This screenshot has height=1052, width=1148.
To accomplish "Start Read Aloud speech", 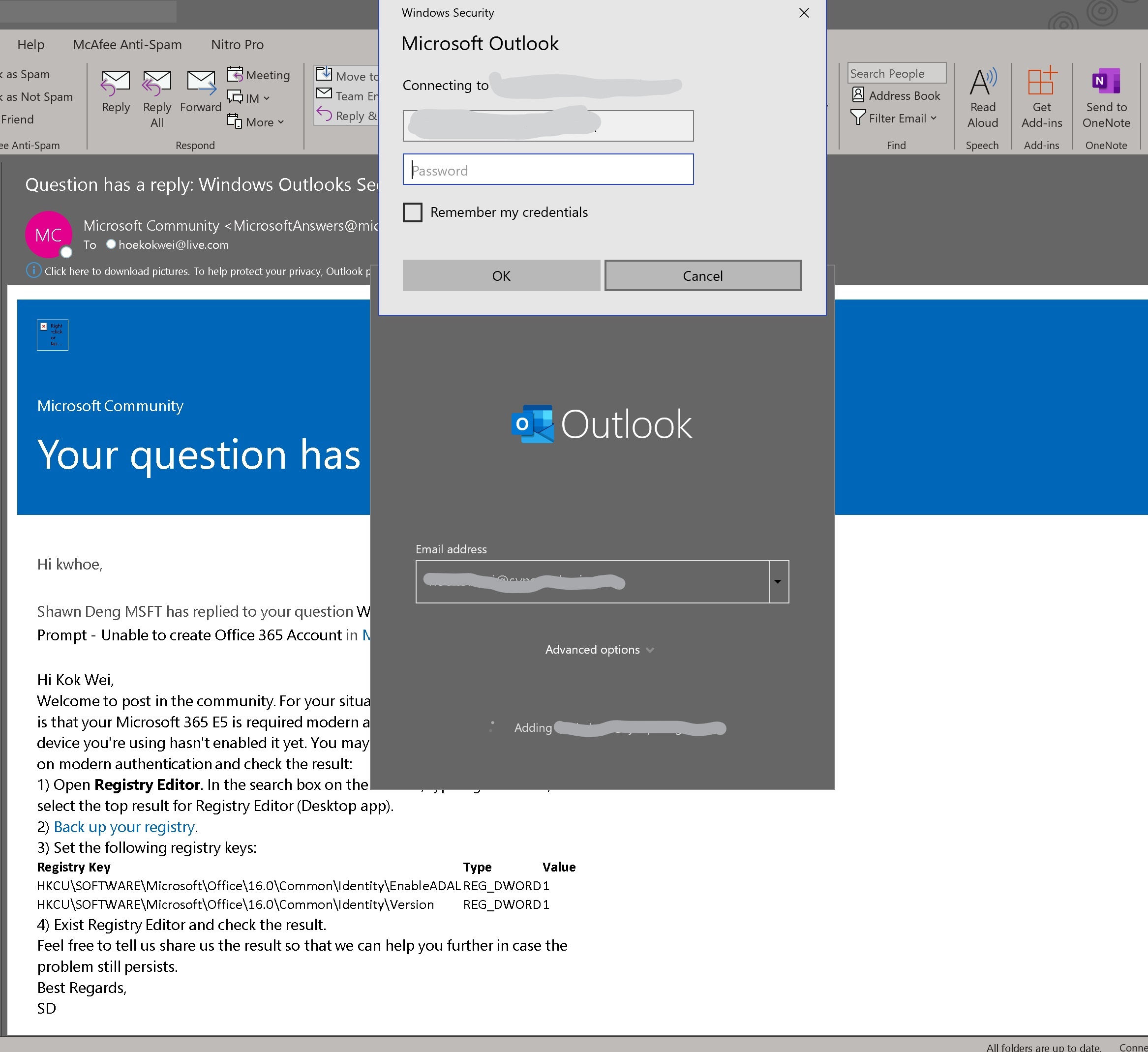I will [x=983, y=99].
